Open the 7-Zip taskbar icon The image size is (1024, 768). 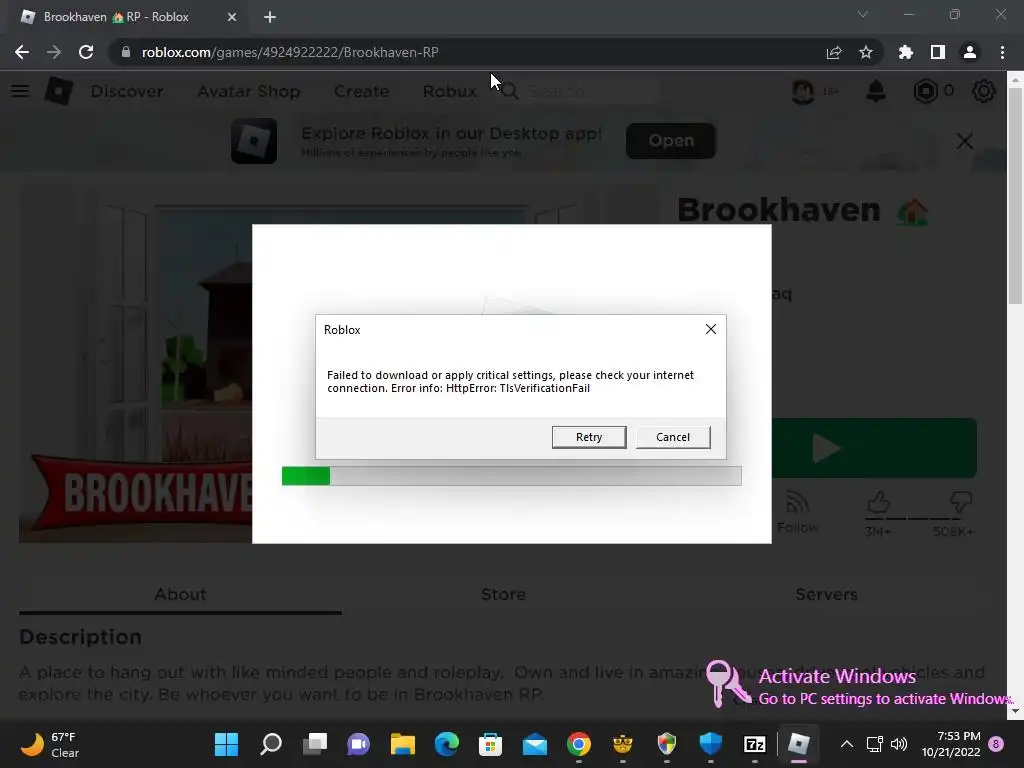tap(754, 744)
